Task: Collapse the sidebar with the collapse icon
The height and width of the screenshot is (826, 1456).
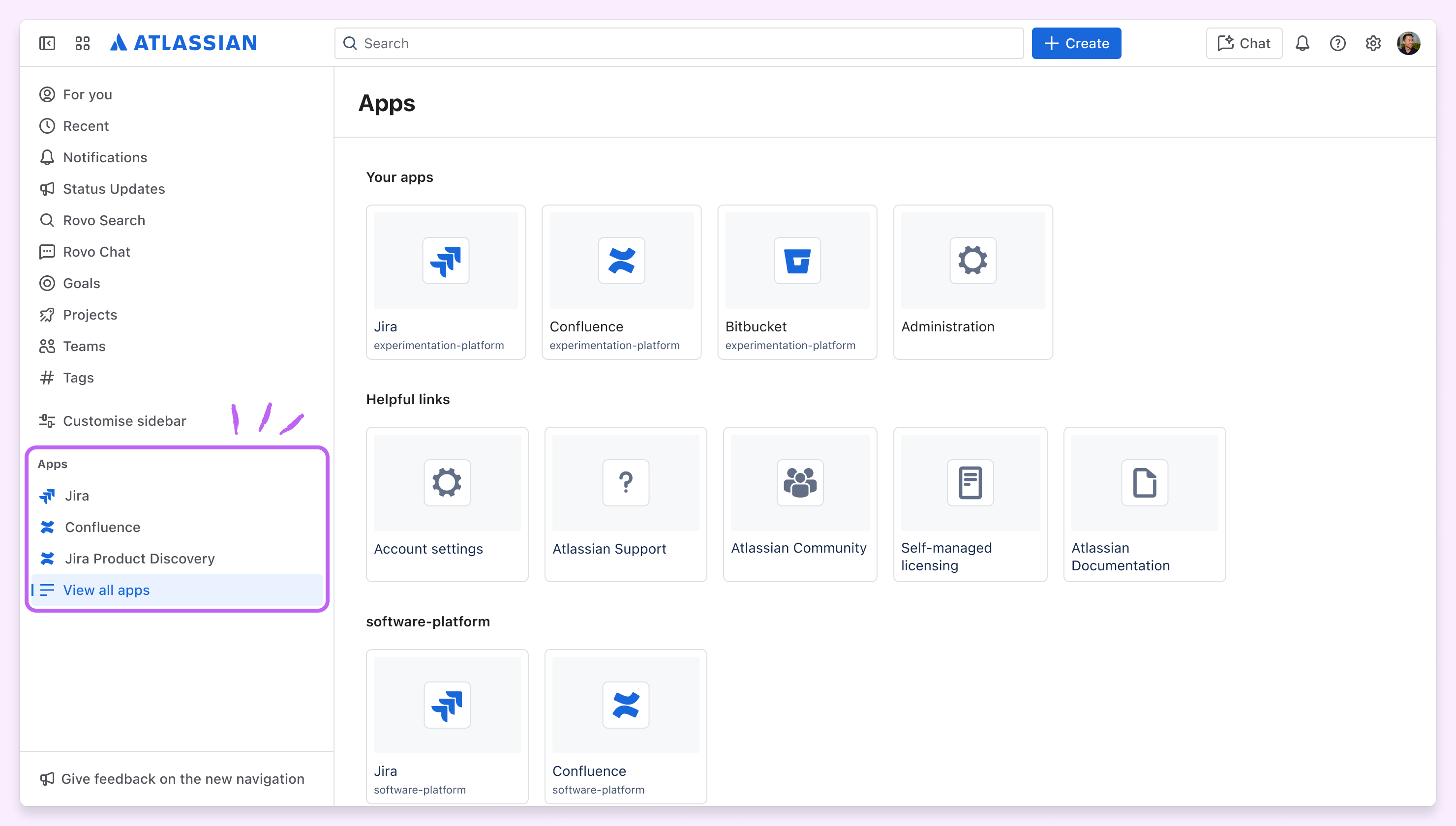Action: click(x=47, y=43)
